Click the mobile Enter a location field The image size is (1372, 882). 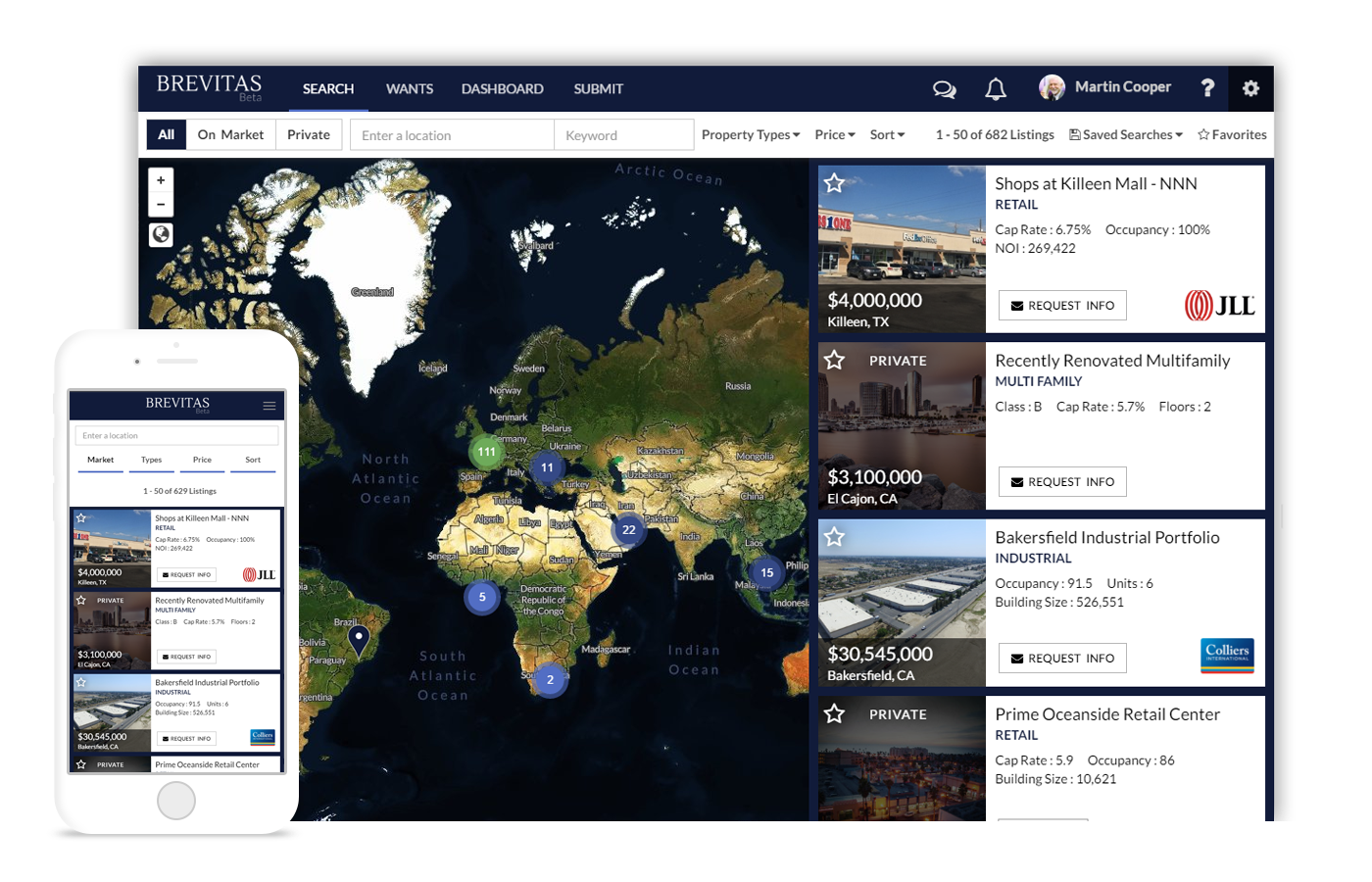click(176, 435)
